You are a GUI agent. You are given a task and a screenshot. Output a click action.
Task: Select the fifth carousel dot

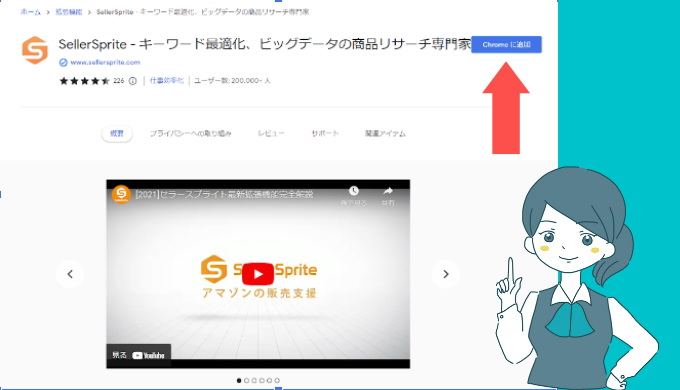(269, 380)
